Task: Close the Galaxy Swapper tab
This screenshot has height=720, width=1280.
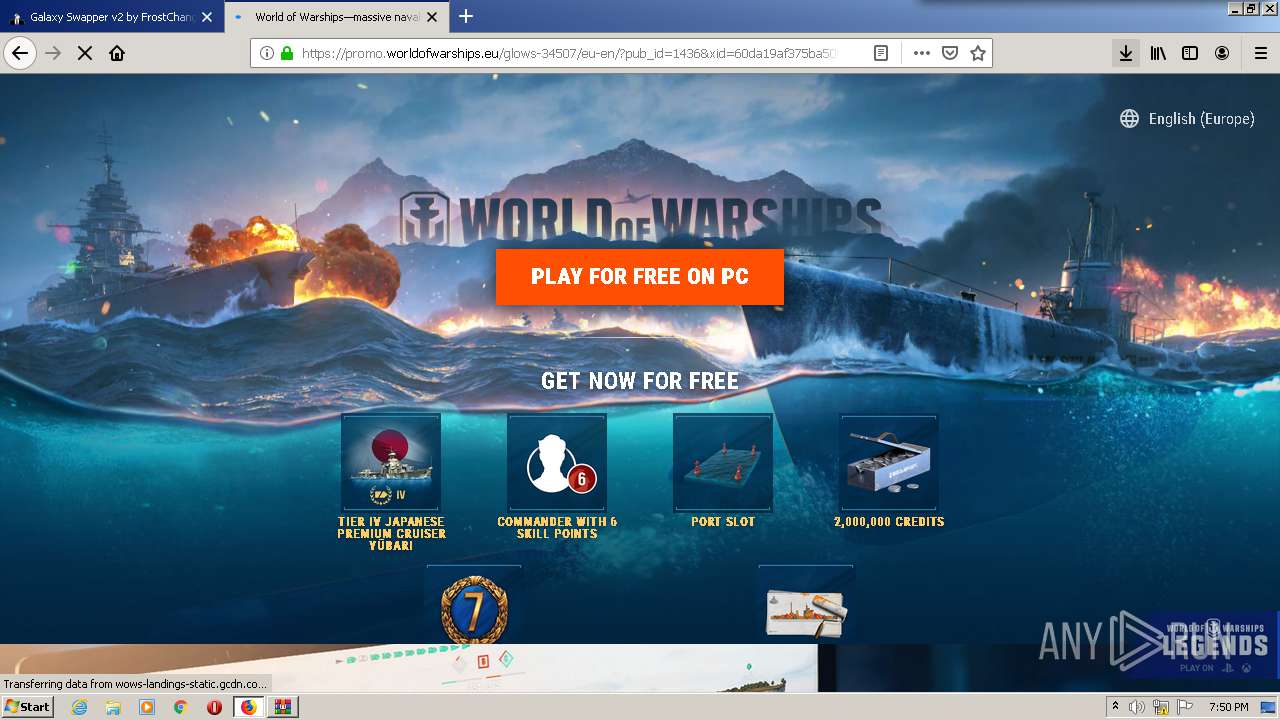Action: pos(207,17)
